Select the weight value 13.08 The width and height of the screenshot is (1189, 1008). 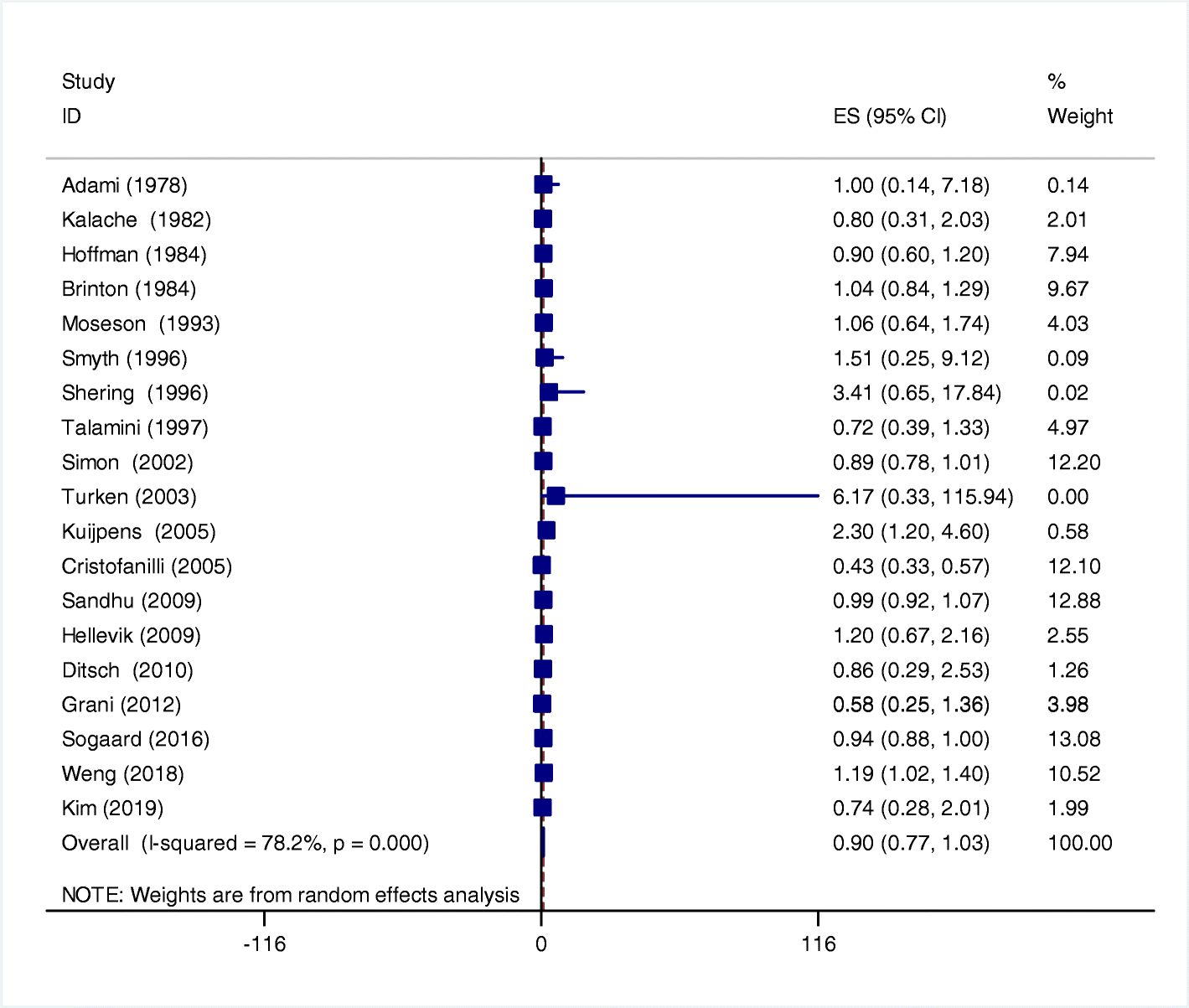[1074, 739]
